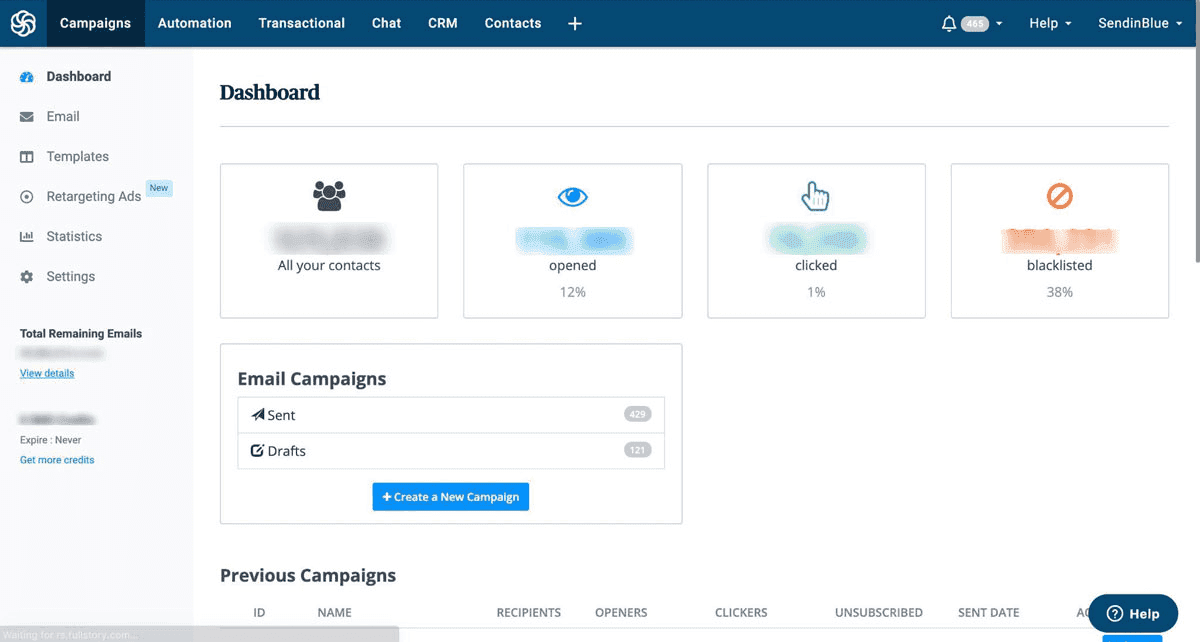Viewport: 1200px width, 642px height.
Task: Open the CRM menu item
Action: [442, 22]
